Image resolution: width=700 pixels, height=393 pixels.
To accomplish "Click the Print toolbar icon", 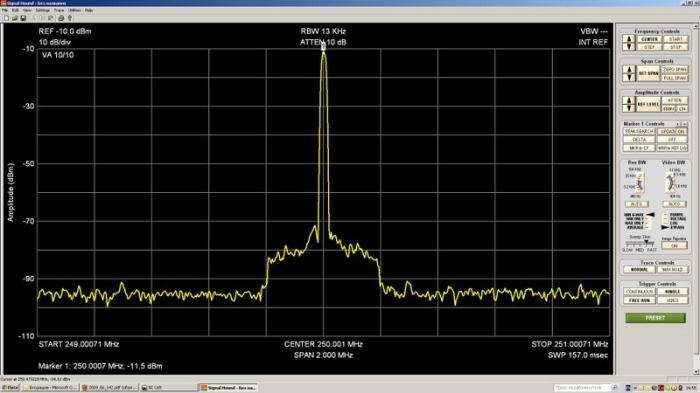I will pos(61,18).
